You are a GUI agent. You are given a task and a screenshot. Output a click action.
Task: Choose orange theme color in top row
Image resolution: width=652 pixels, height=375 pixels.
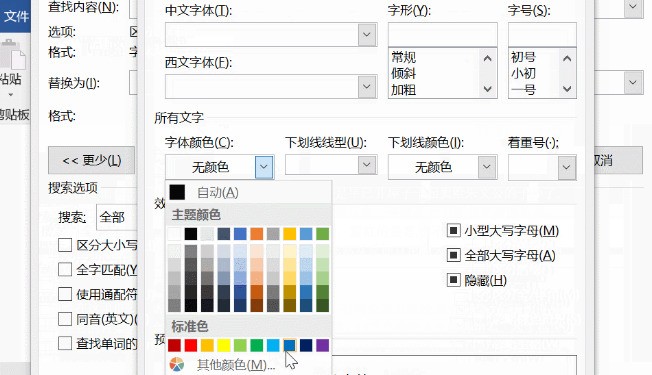point(257,234)
